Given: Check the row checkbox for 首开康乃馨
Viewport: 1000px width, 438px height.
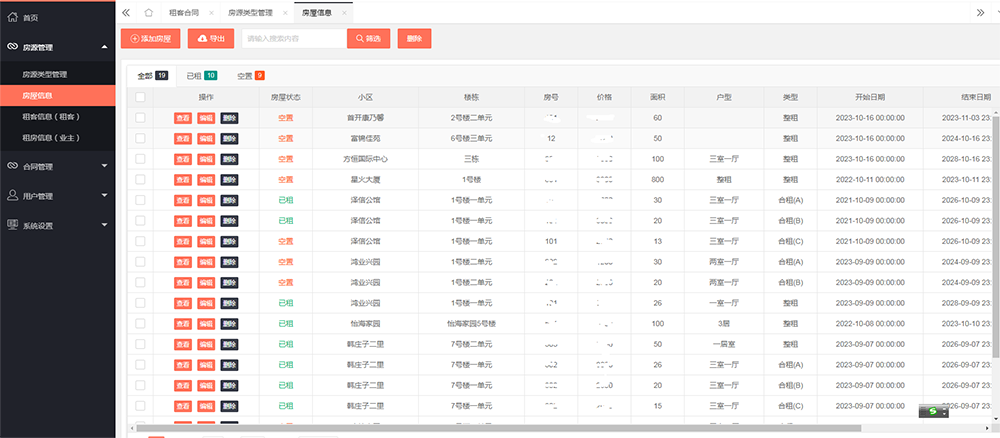Looking at the screenshot, I should (140, 118).
